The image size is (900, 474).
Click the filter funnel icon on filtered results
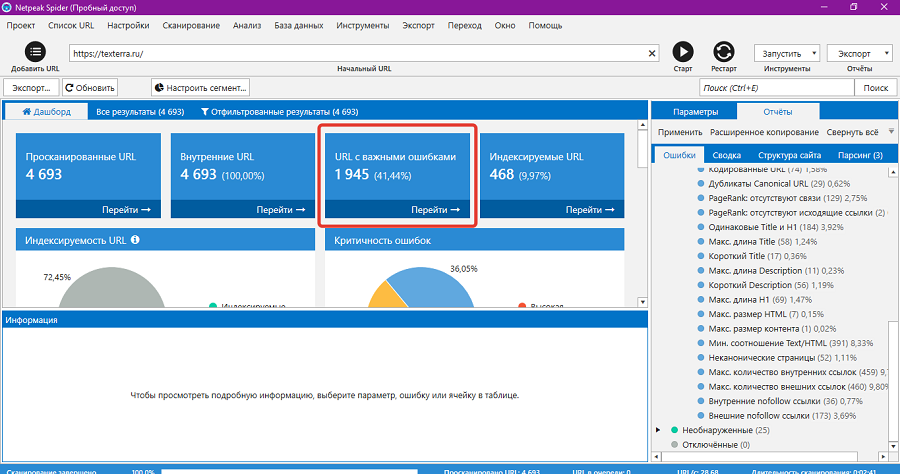click(204, 112)
